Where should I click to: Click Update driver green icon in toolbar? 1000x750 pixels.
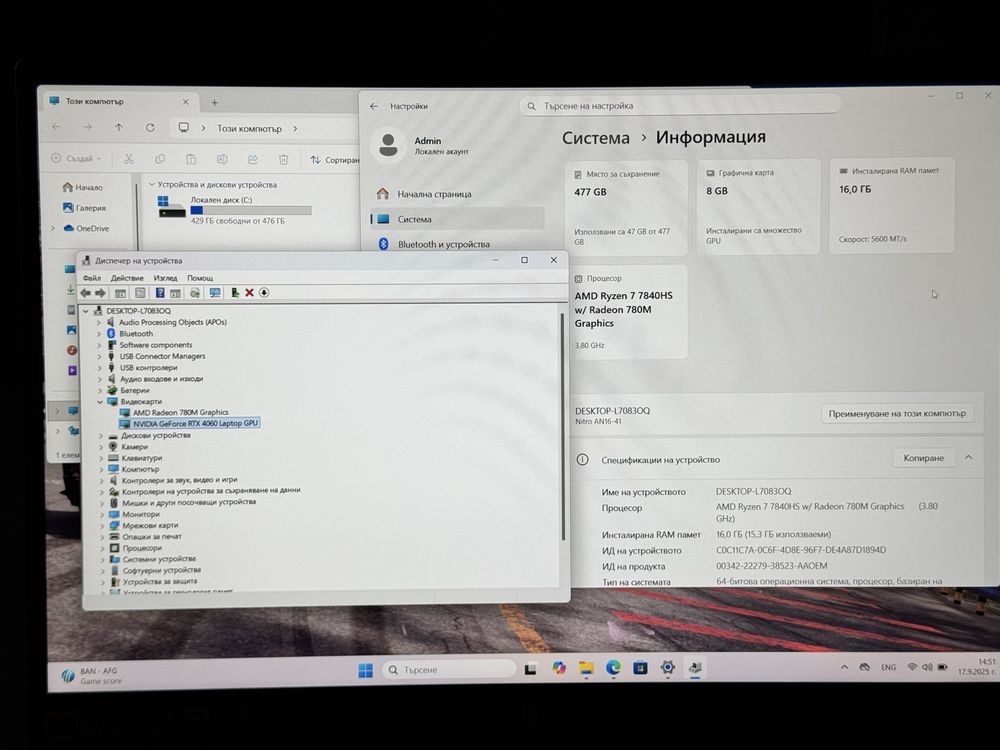point(235,293)
